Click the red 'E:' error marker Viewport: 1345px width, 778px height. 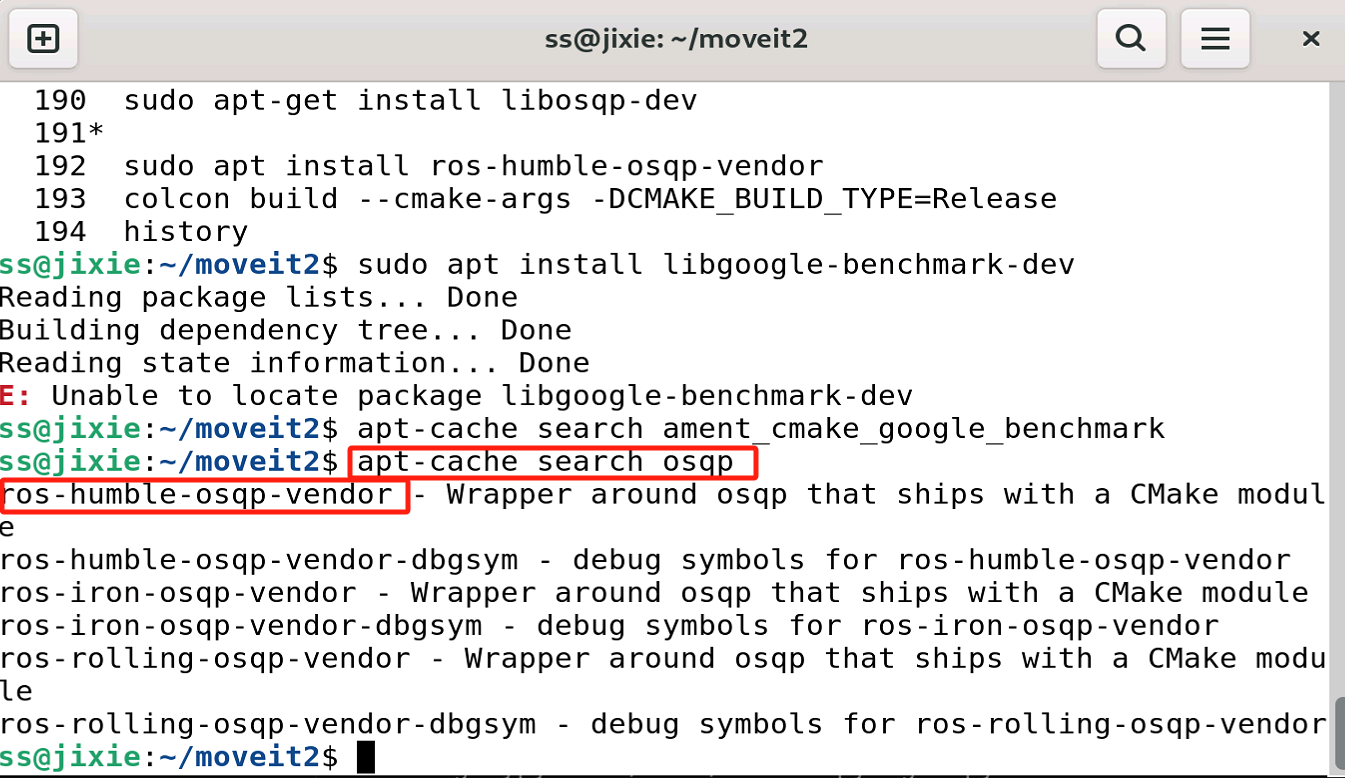pos(16,396)
